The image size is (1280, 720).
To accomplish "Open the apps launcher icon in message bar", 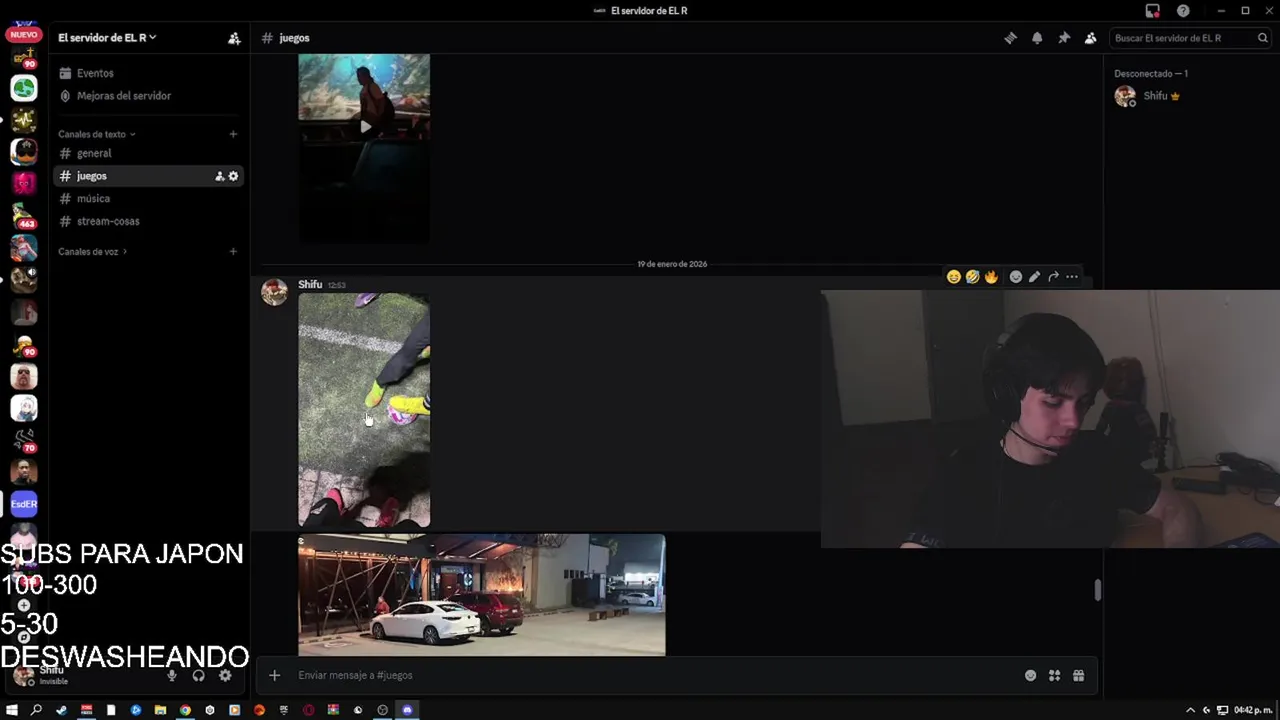I will tap(1054, 676).
